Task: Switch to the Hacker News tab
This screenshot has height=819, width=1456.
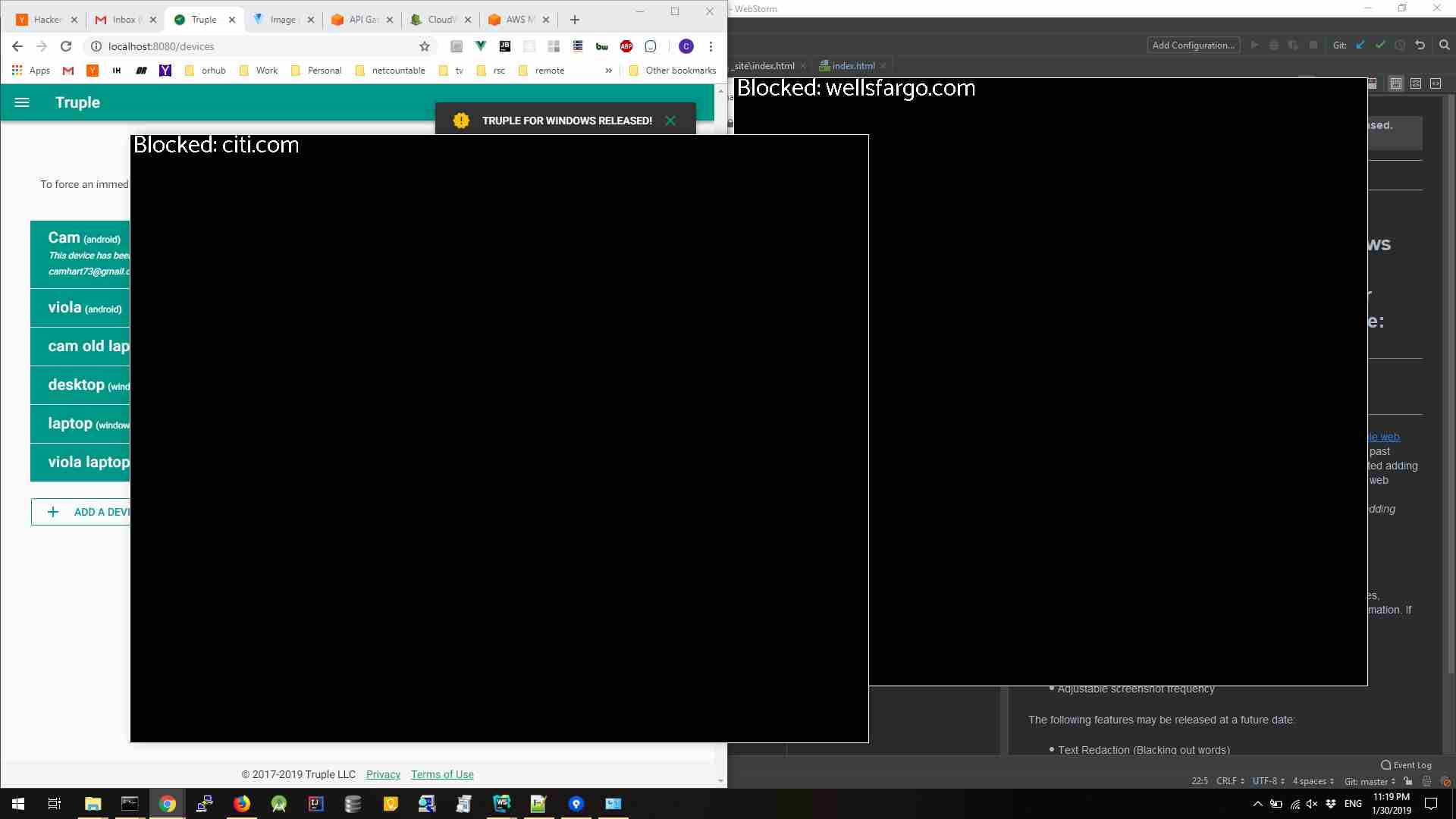Action: pyautogui.click(x=47, y=20)
